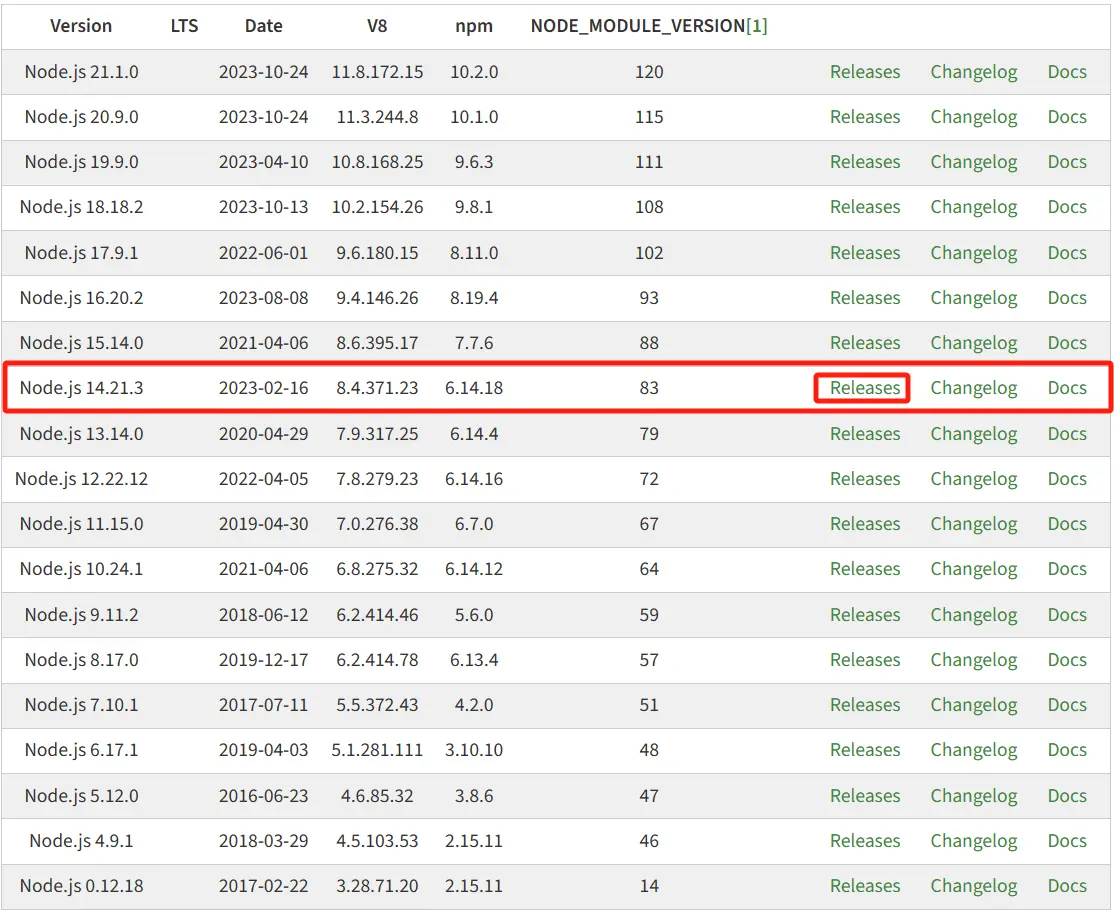1114x910 pixels.
Task: Open Docs for Node.js 9.11.2
Action: point(1067,614)
